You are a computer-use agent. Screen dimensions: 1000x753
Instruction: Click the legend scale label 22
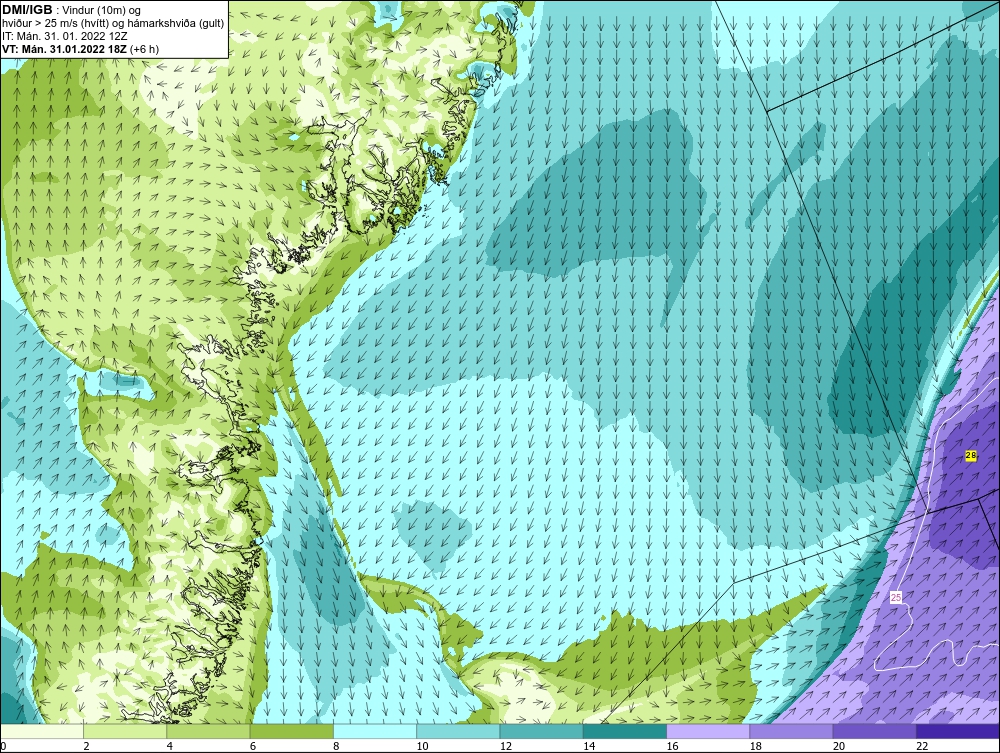[x=922, y=747]
